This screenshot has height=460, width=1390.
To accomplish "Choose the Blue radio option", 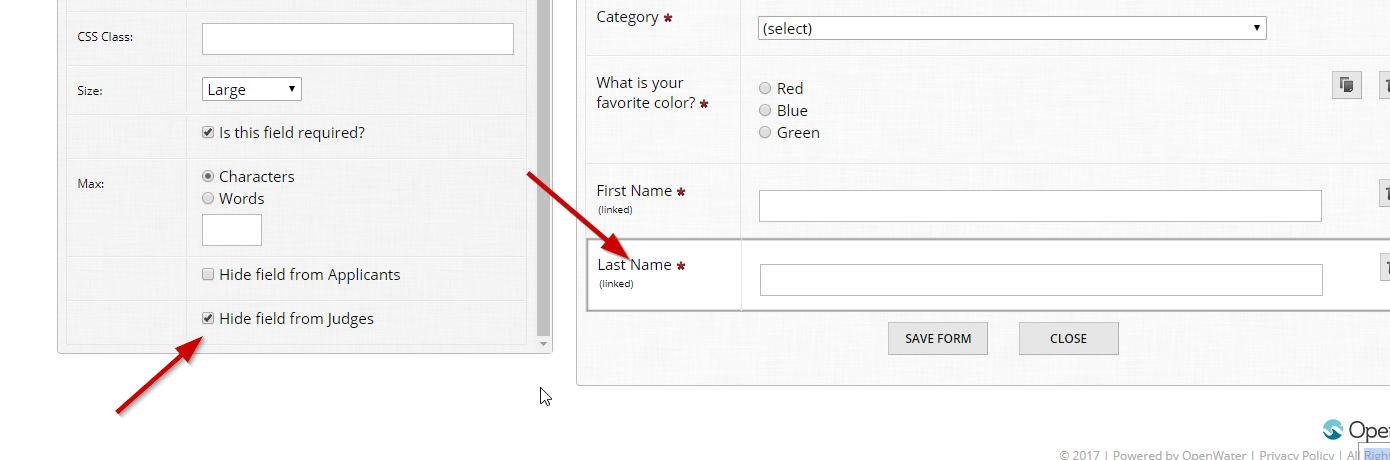I will point(766,110).
